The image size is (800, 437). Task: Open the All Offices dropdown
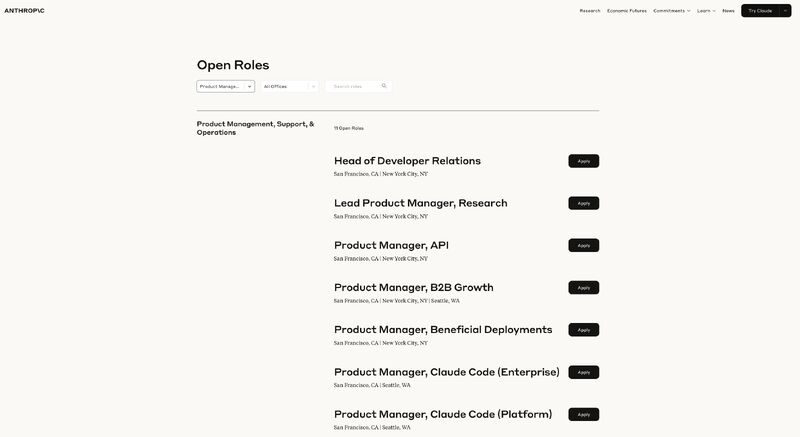290,86
